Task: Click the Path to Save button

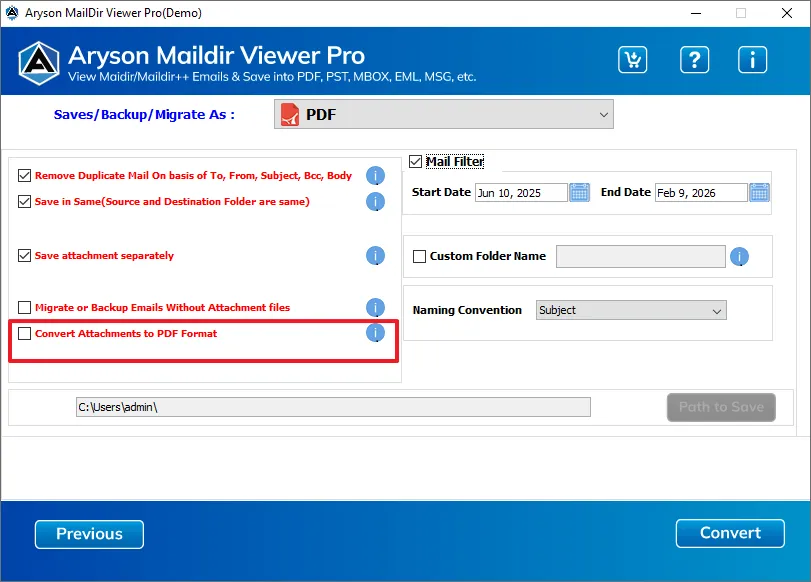Action: pyautogui.click(x=722, y=407)
